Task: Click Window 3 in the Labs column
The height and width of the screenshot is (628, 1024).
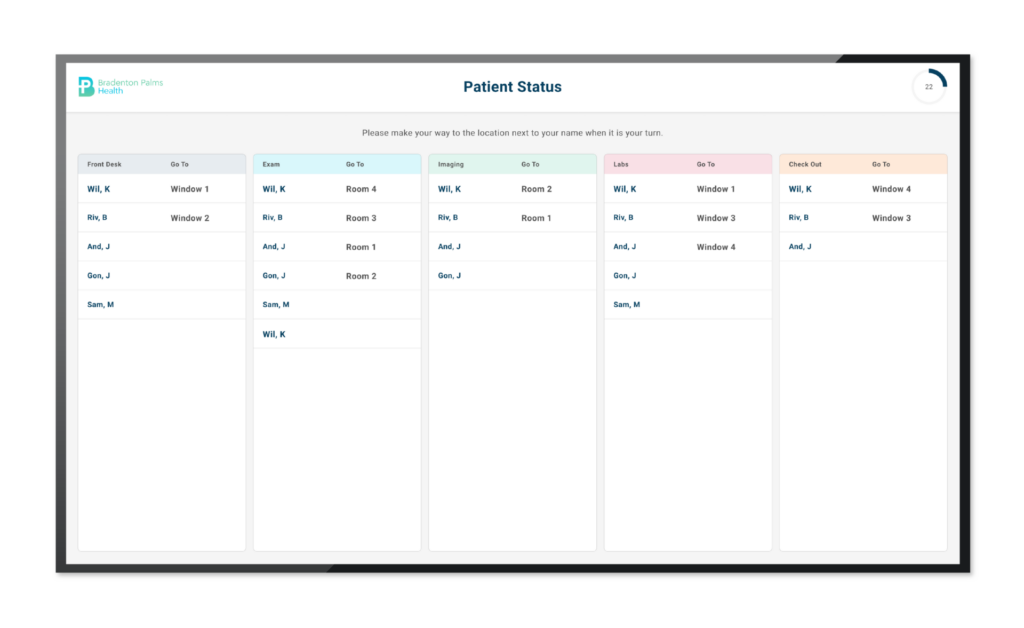Action: [716, 218]
